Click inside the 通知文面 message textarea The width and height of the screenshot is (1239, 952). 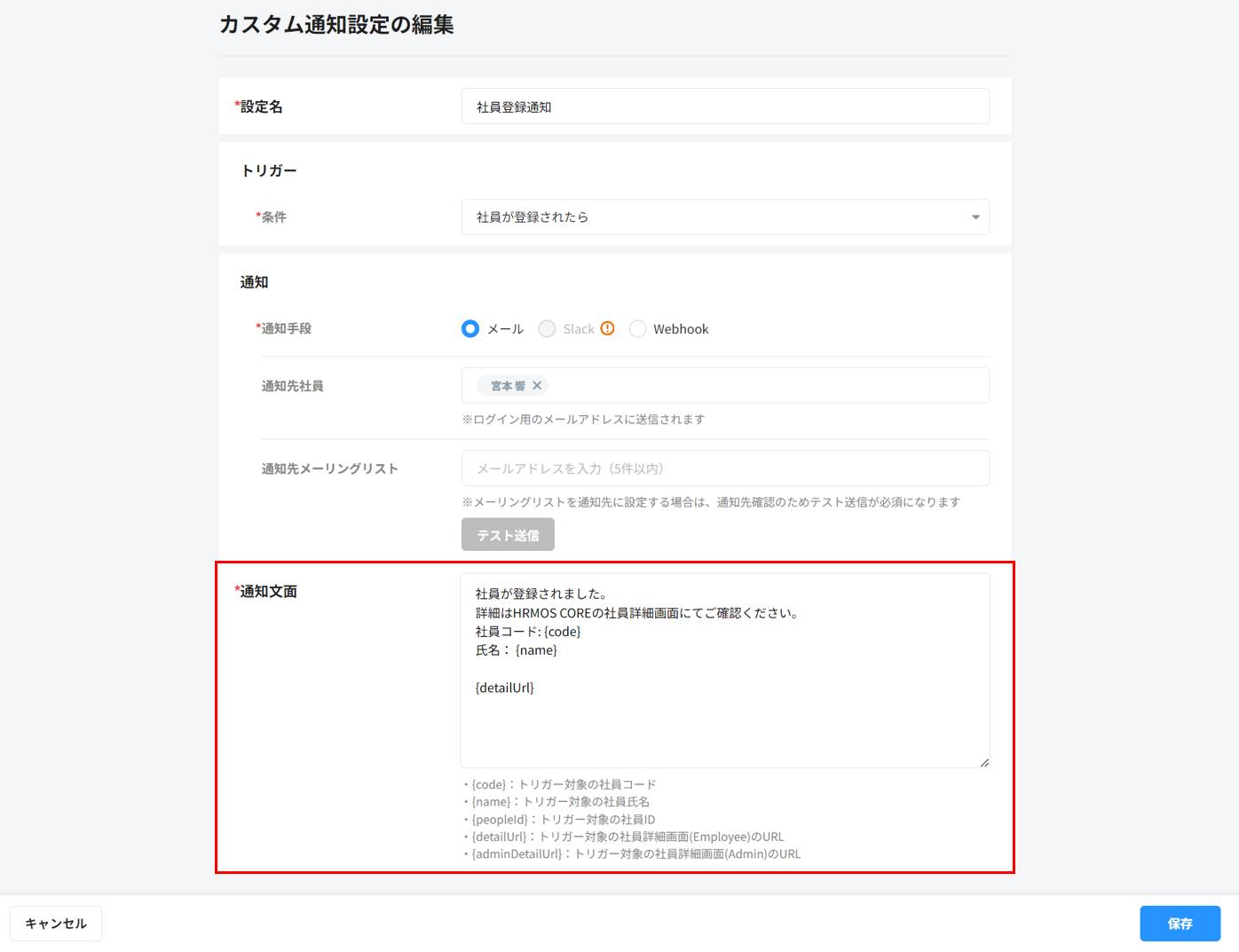(x=724, y=719)
